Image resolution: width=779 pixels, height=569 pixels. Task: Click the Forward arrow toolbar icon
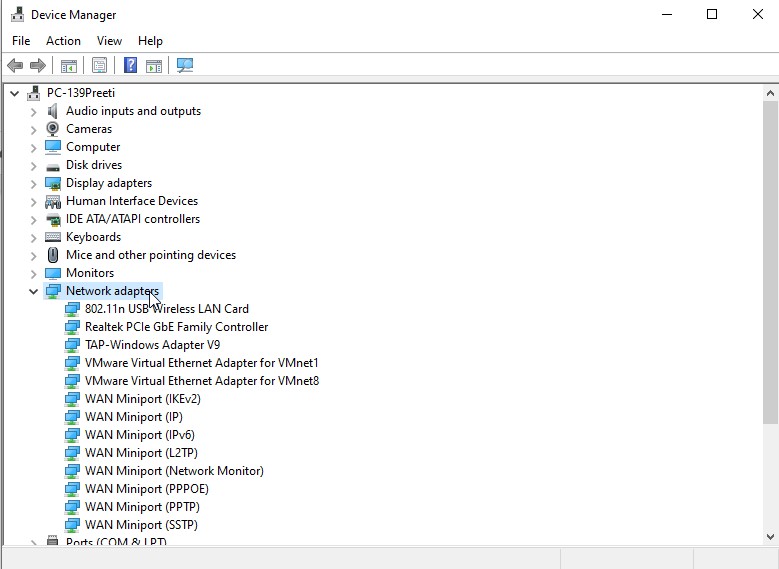click(38, 66)
